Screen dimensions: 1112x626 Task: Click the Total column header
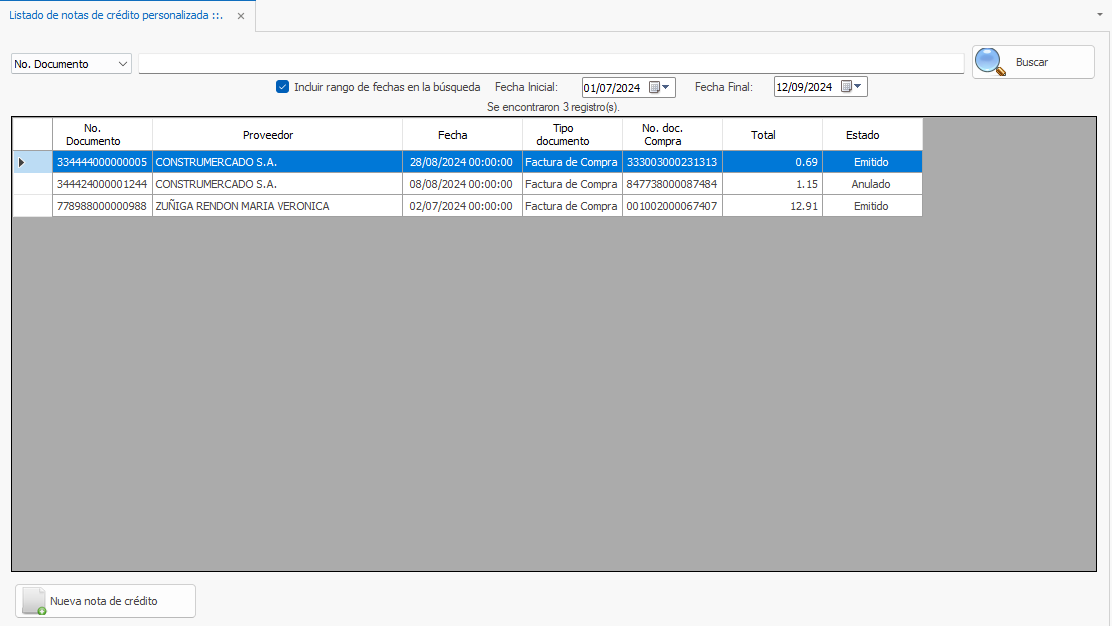pos(763,135)
